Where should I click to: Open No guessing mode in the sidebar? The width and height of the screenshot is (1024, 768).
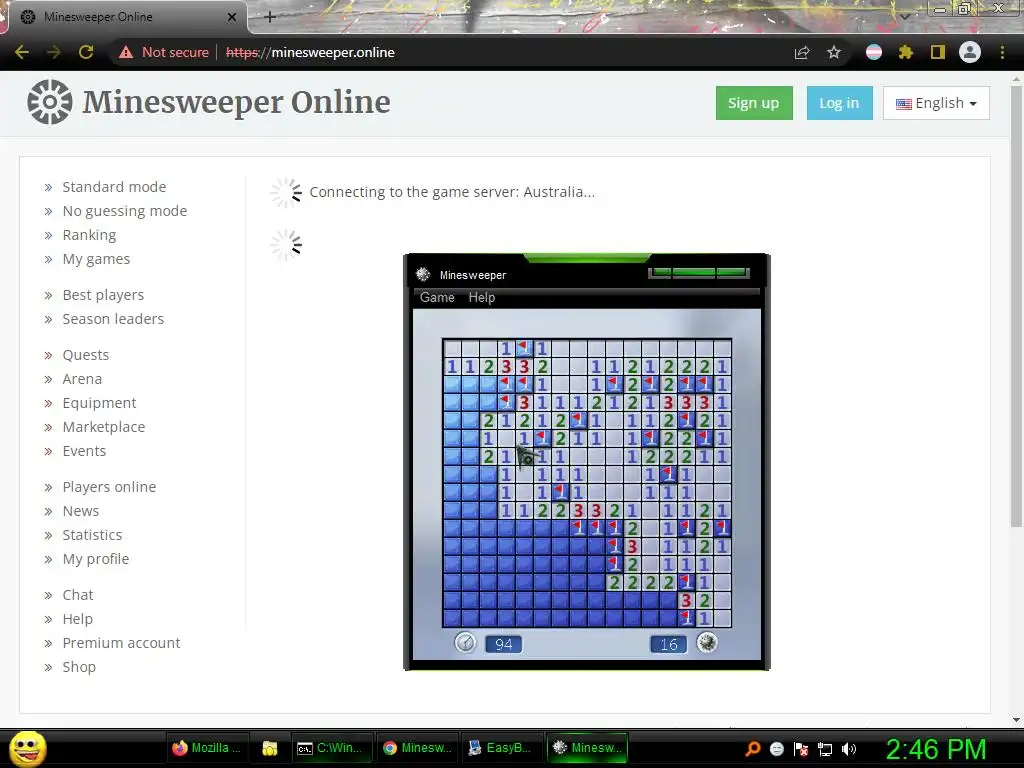(x=125, y=211)
